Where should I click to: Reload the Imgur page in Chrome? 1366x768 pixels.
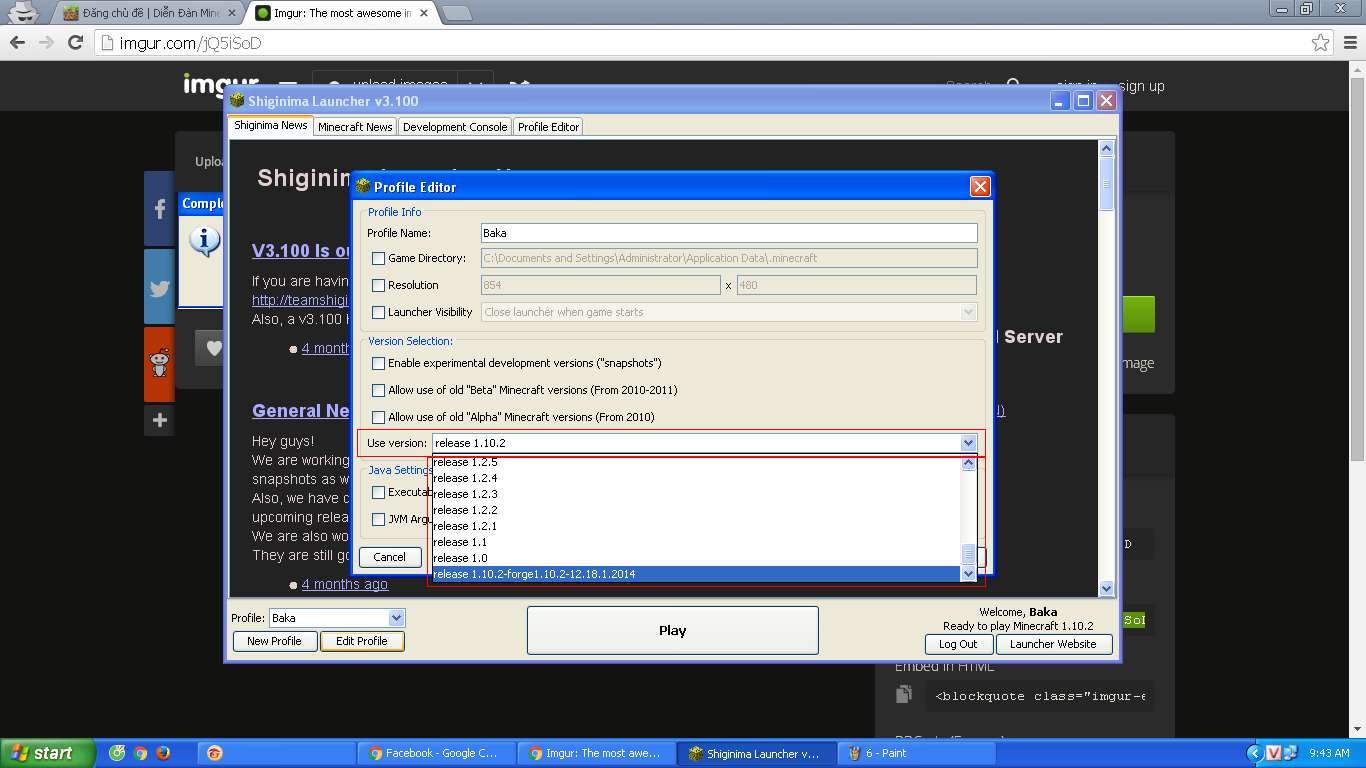pyautogui.click(x=75, y=43)
